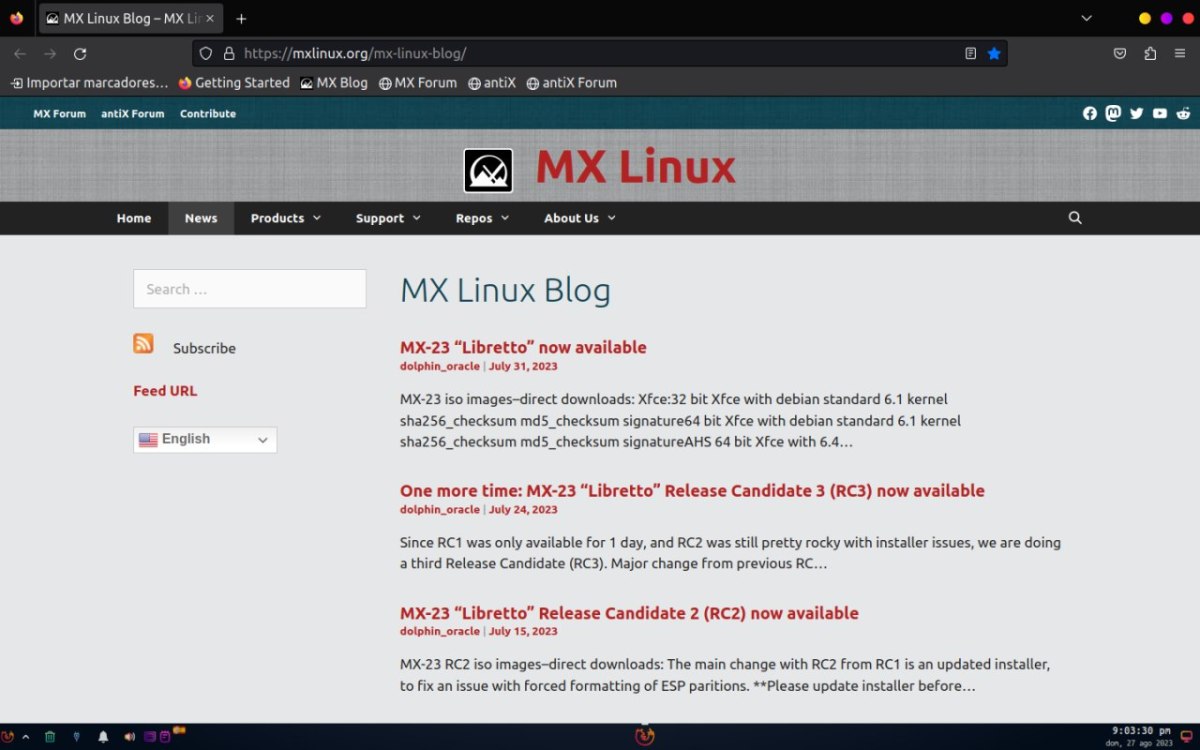Viewport: 1200px width, 750px height.
Task: Toggle the bookmark star for this page
Action: click(994, 54)
